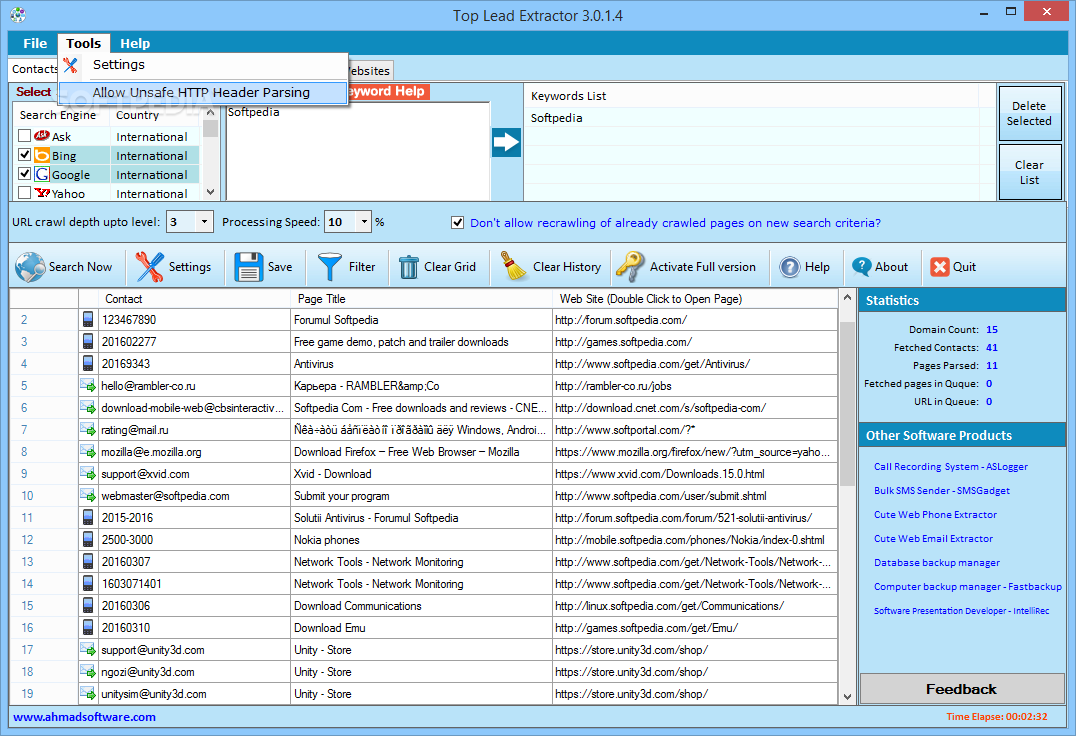Click the Help question mark icon
The image size is (1076, 736).
click(790, 267)
